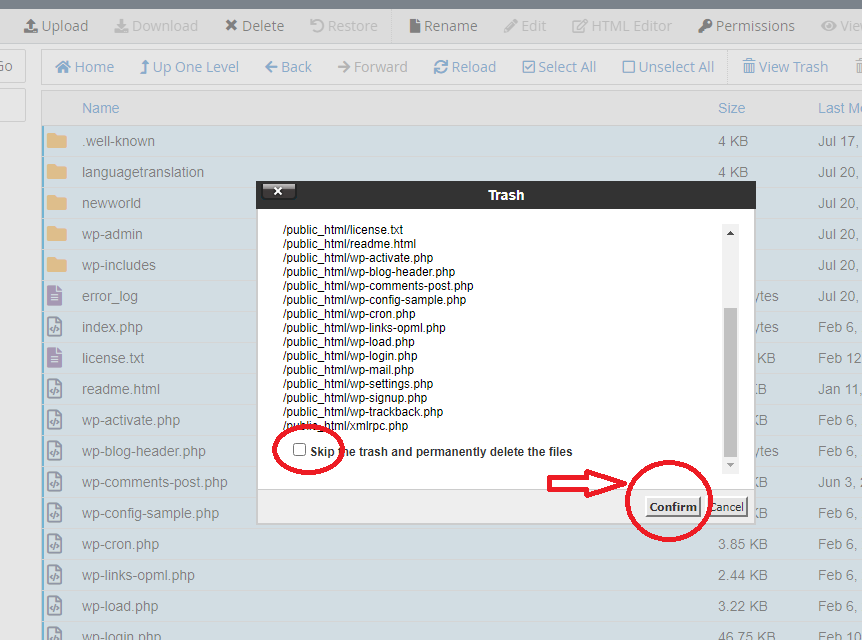Viewport: 862px width, 640px height.
Task: Click the wp-cron.php file icon
Action: pos(55,544)
